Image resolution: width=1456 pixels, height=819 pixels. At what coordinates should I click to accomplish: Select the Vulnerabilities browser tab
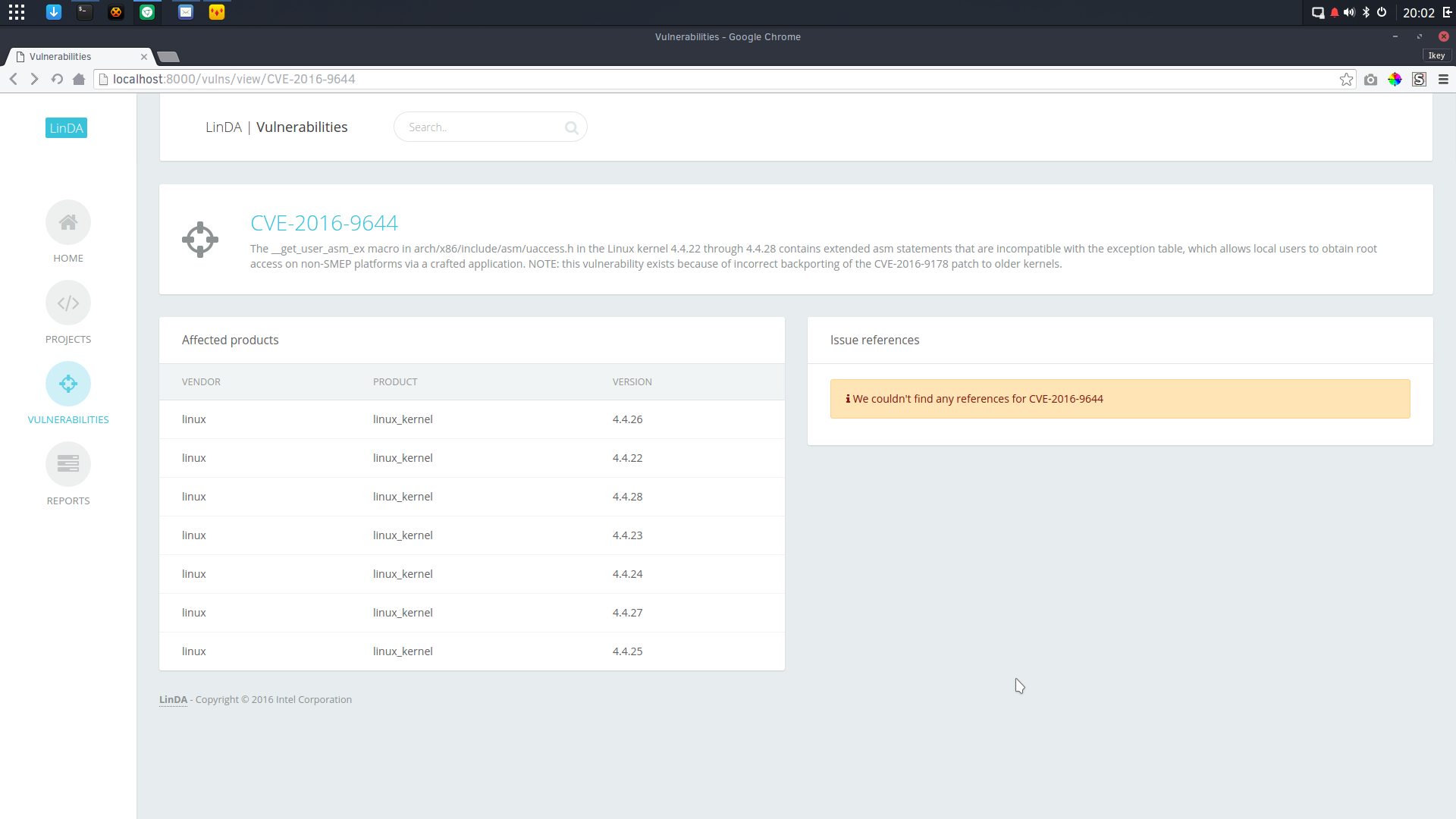click(79, 57)
